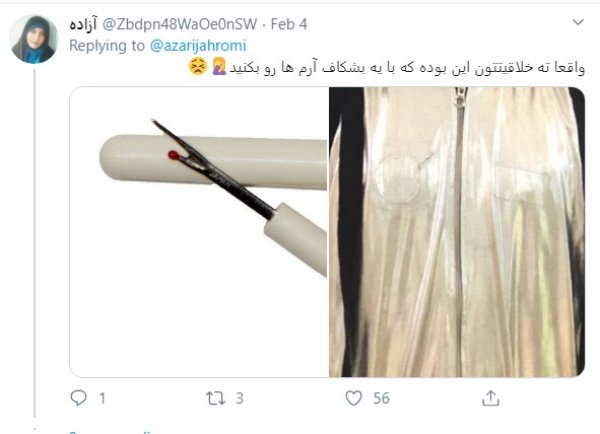Click the facepalm emoji in tweet
Screen dimensions: 600x434
(219, 67)
